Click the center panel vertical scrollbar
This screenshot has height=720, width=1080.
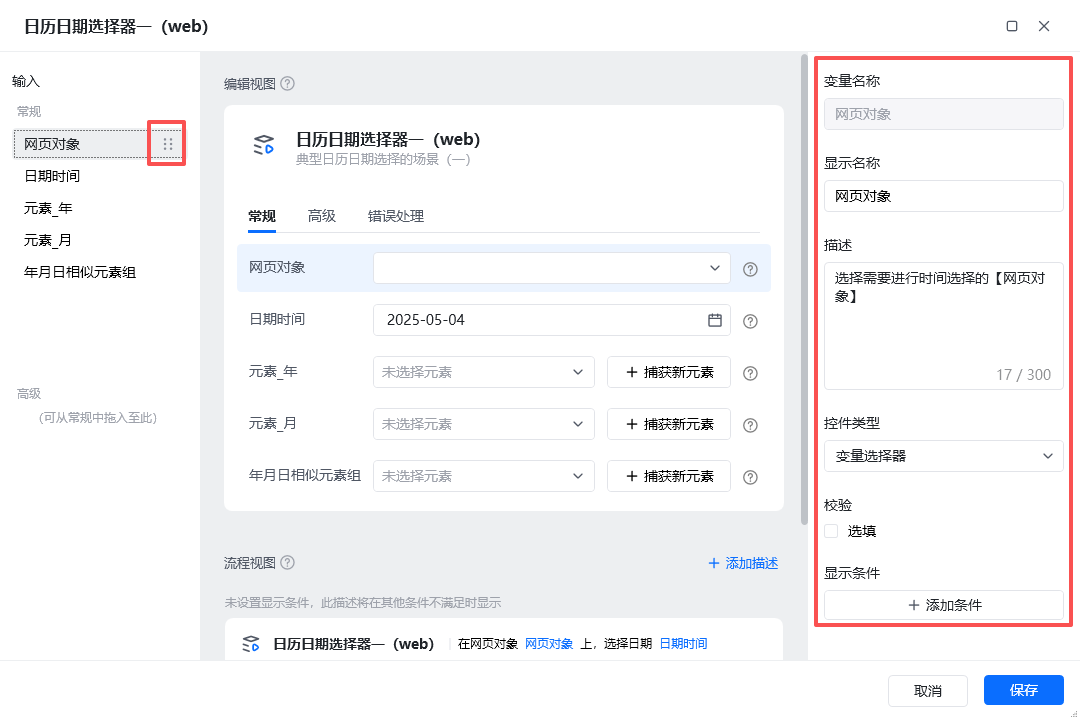coord(804,289)
